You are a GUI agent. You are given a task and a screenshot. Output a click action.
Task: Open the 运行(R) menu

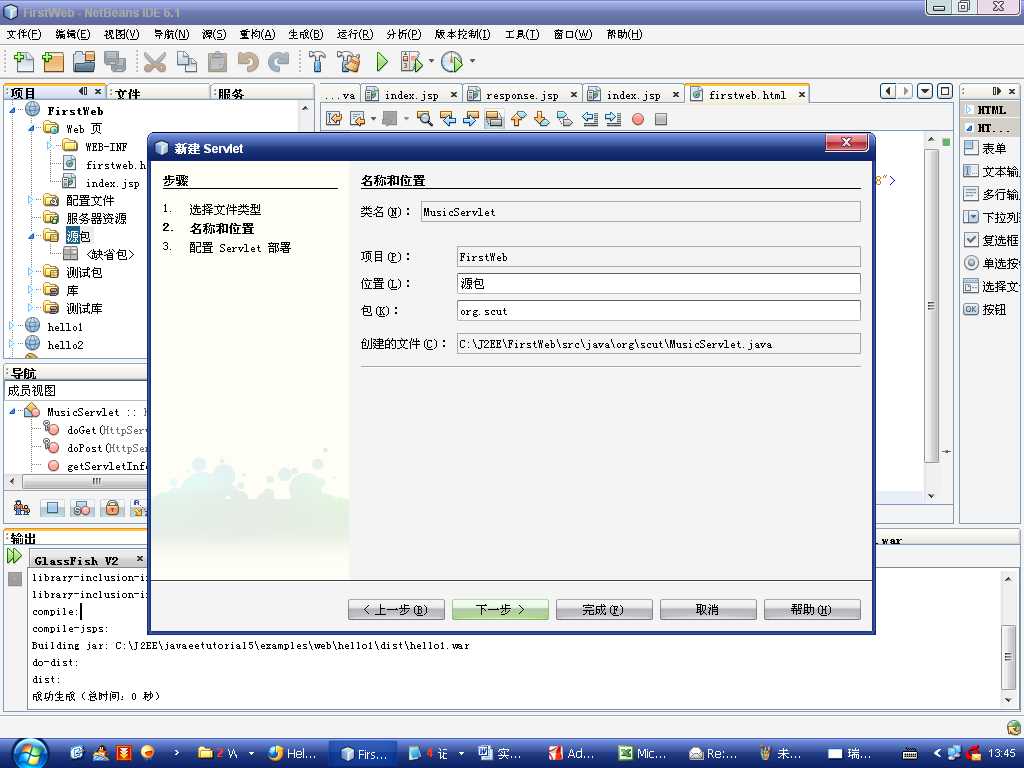point(355,35)
